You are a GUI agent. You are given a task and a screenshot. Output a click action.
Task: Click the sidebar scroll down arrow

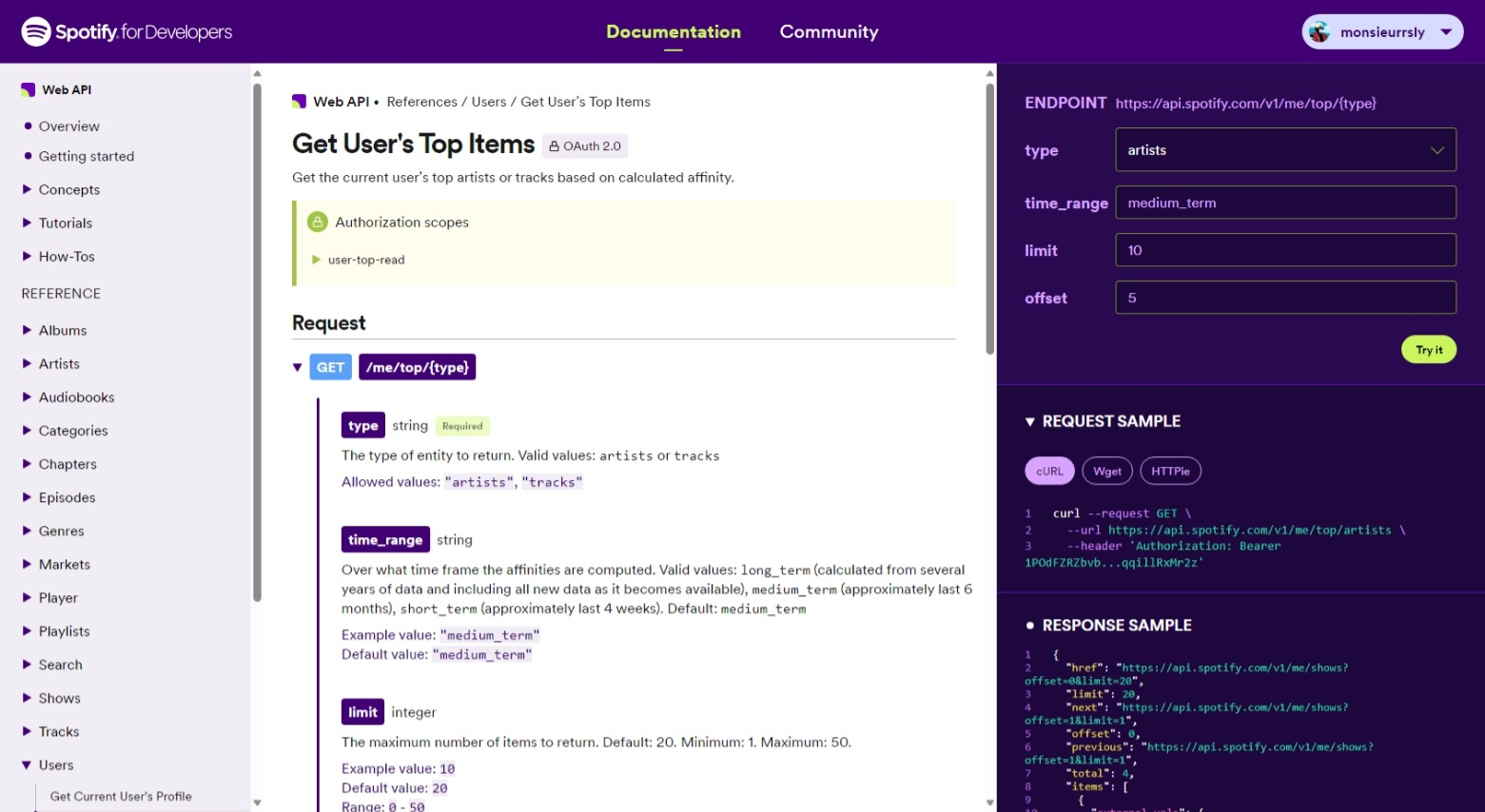257,802
